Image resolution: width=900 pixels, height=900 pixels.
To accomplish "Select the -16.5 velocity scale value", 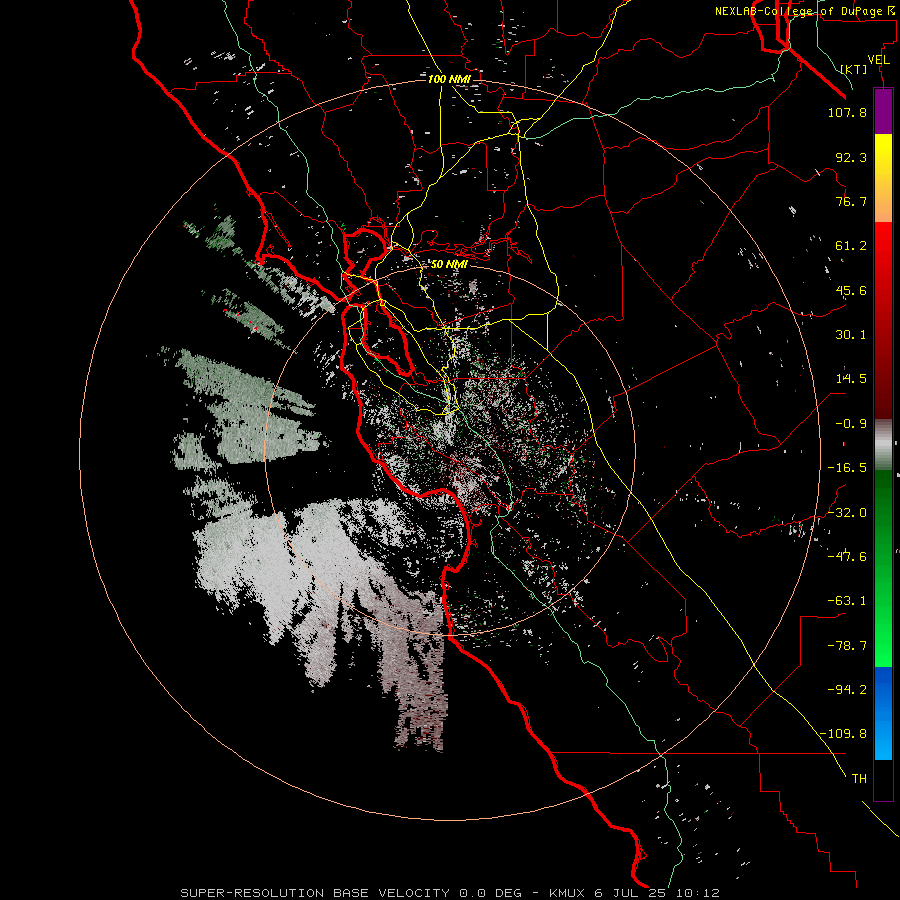I will pos(847,468).
